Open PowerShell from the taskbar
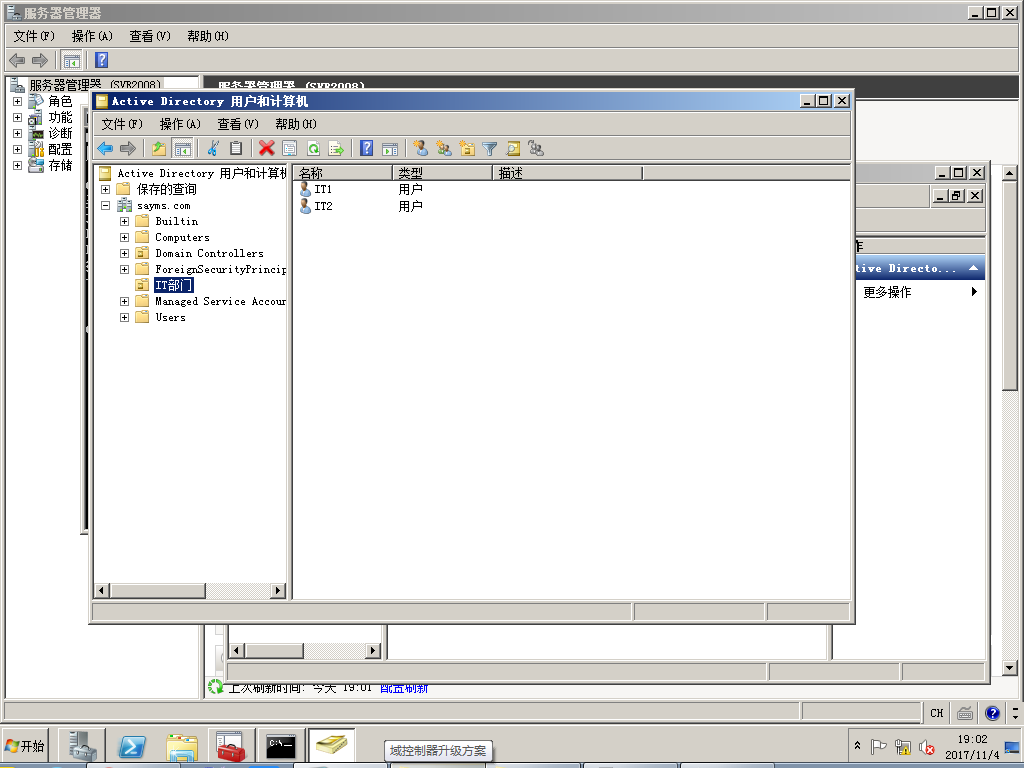The width and height of the screenshot is (1024, 768). click(x=133, y=746)
